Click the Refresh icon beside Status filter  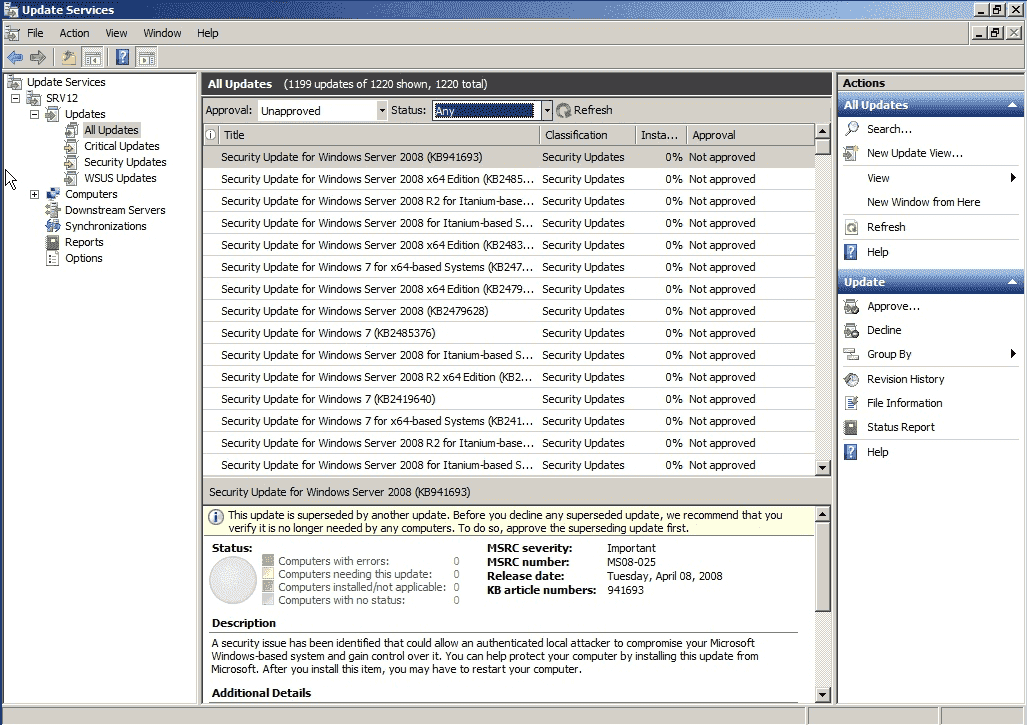(563, 111)
